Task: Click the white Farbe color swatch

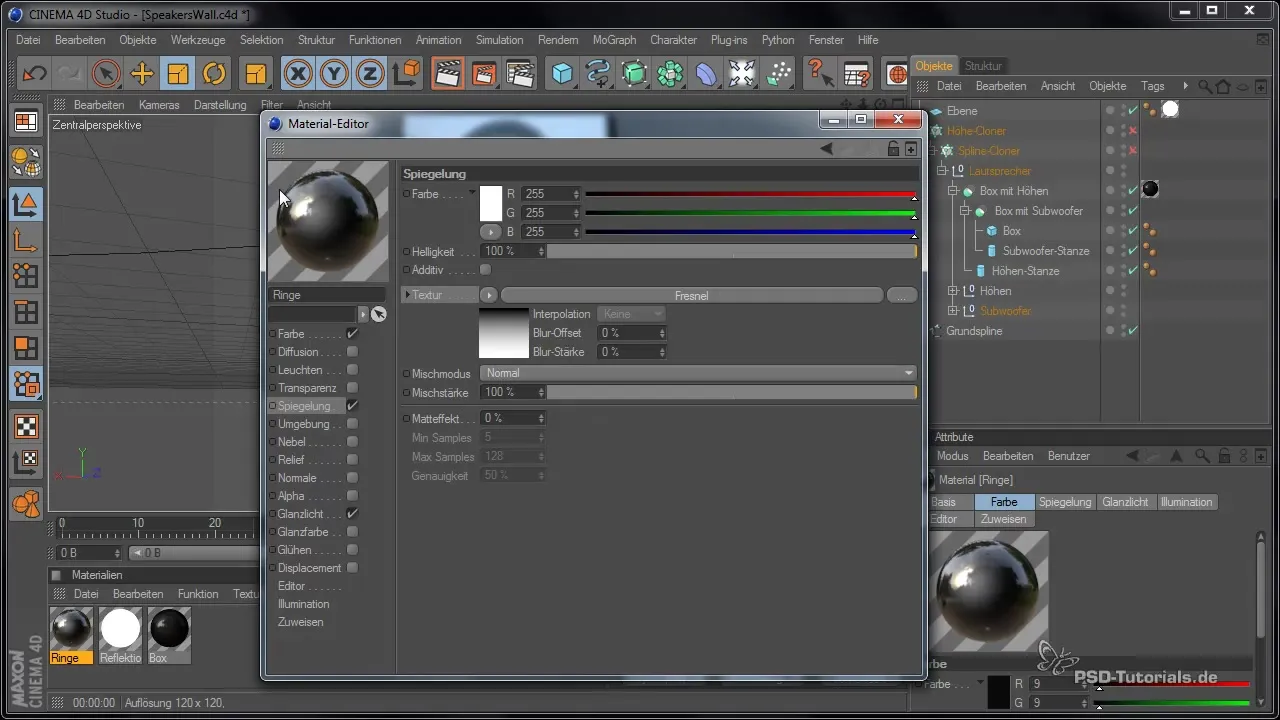Action: [x=490, y=204]
